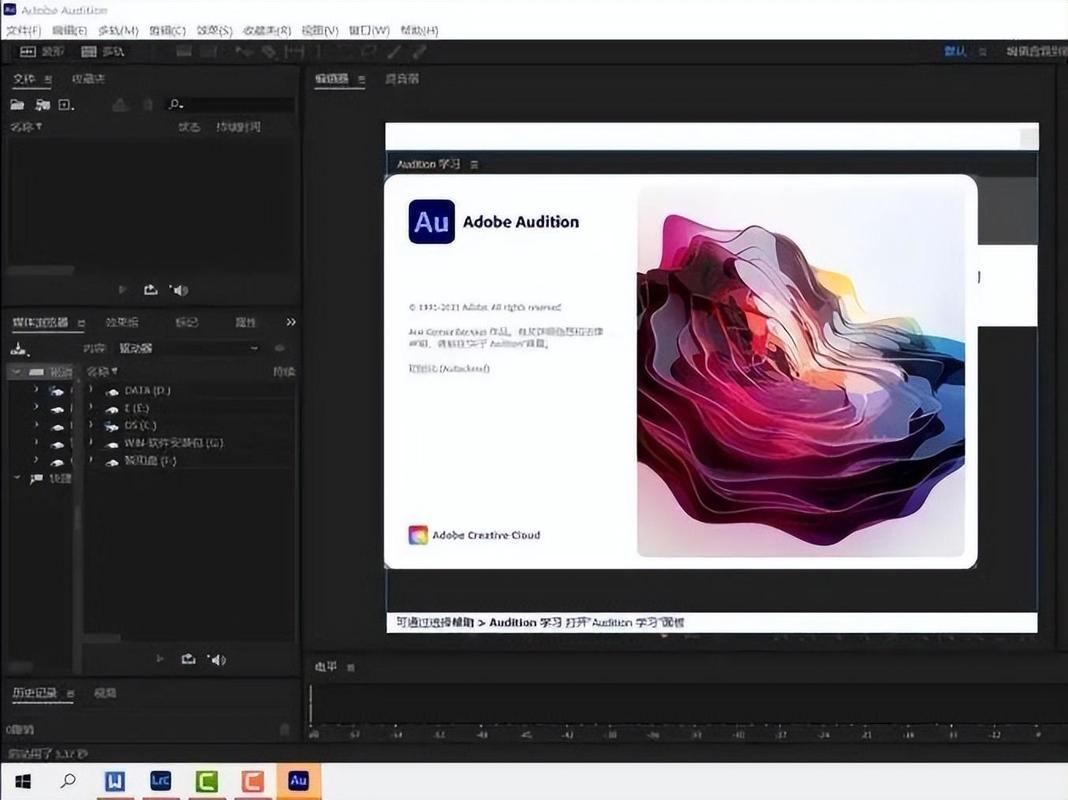
Task: Click the search magnifier icon in Files panel
Action: tap(175, 104)
